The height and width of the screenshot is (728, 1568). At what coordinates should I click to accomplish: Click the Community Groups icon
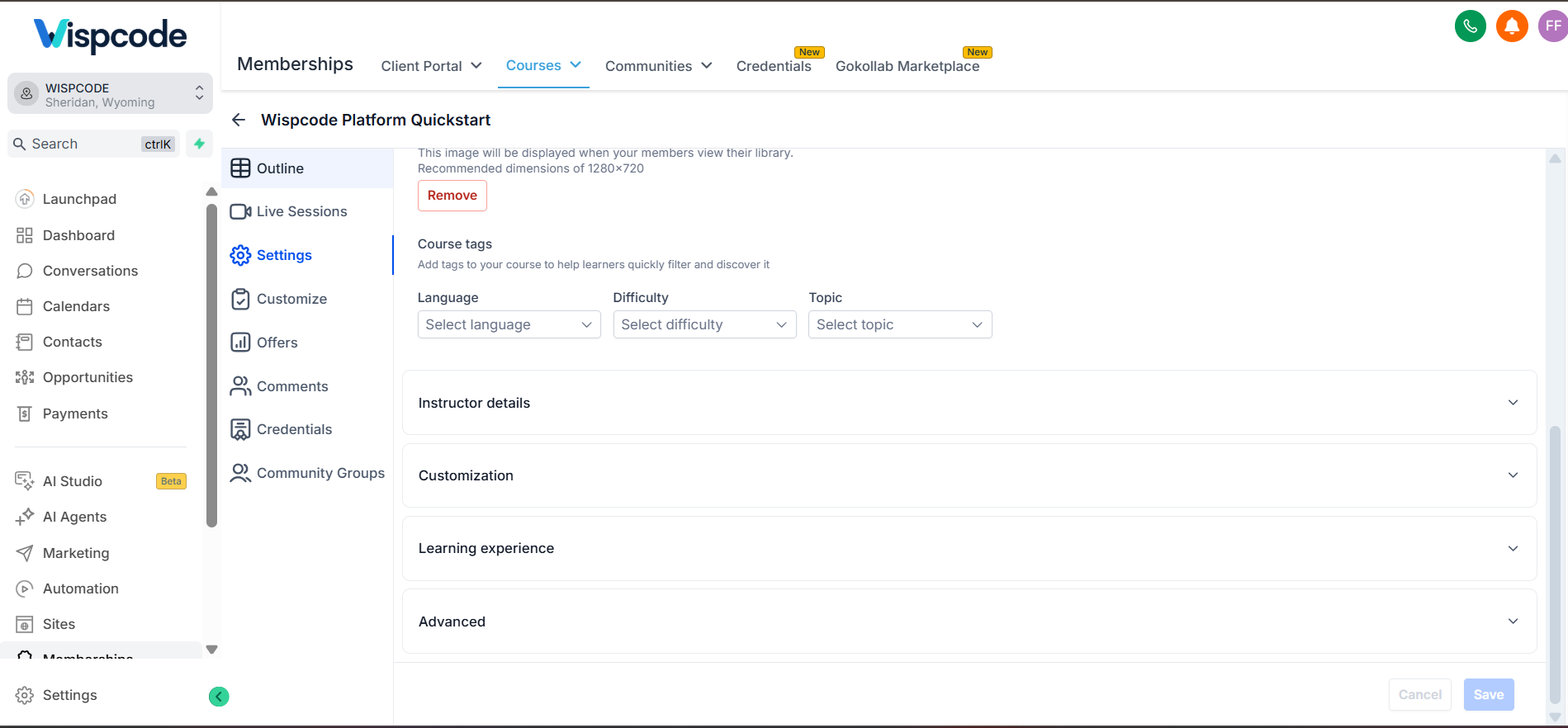(240, 473)
